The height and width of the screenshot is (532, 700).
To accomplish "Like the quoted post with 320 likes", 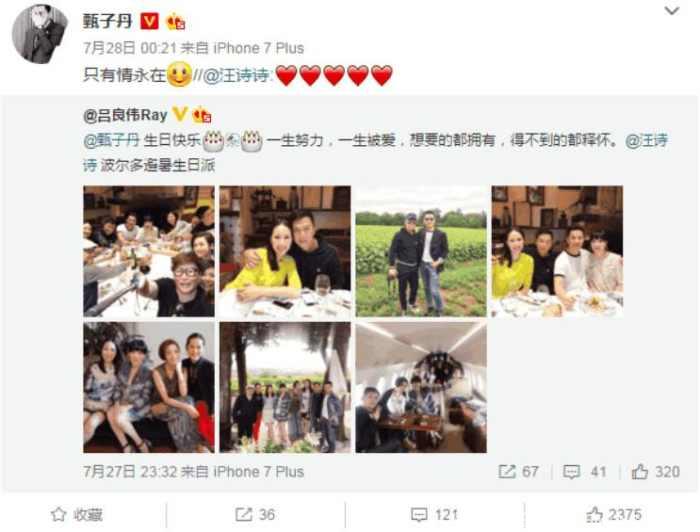I will pos(655,472).
